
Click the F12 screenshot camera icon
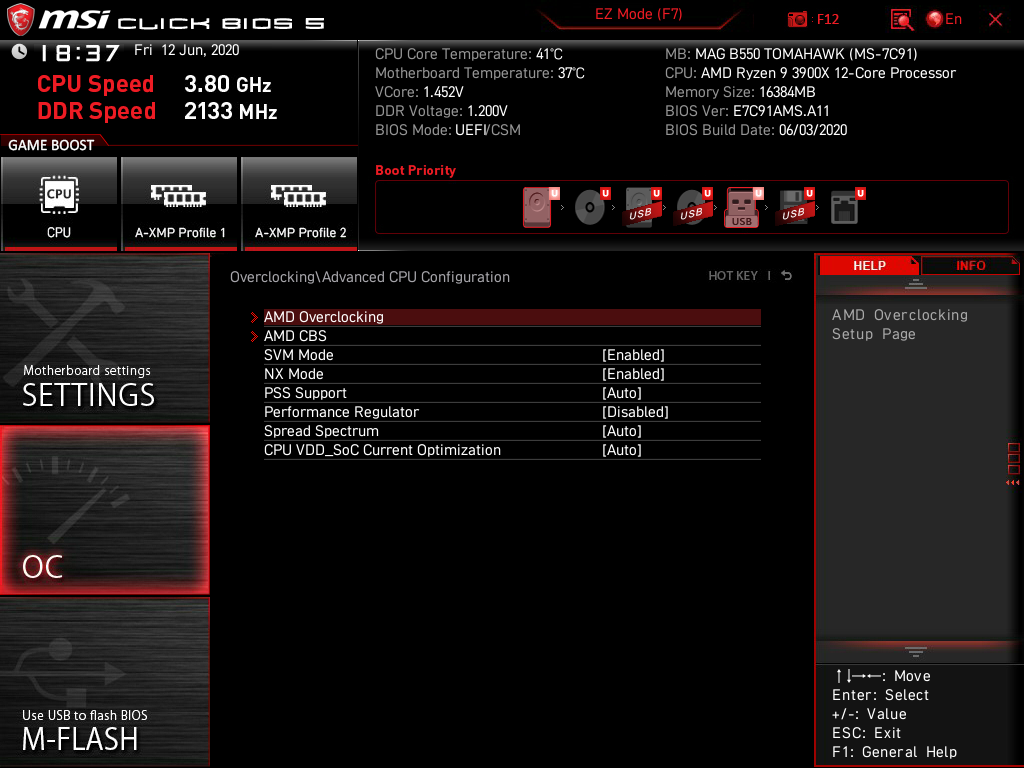[x=797, y=20]
